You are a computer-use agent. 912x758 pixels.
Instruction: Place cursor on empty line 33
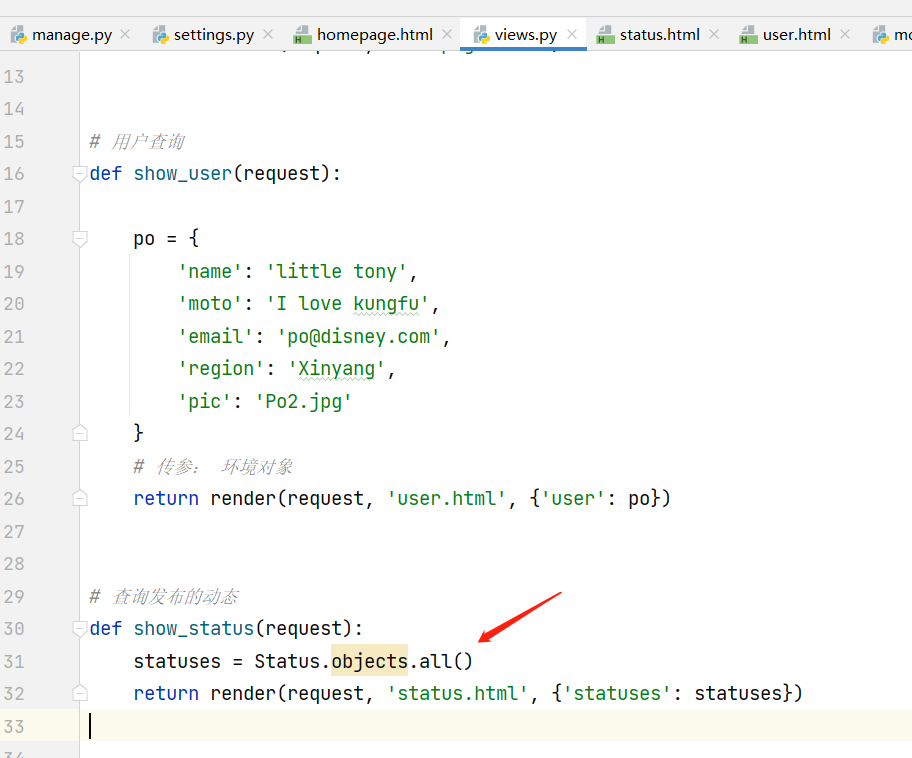(x=494, y=725)
